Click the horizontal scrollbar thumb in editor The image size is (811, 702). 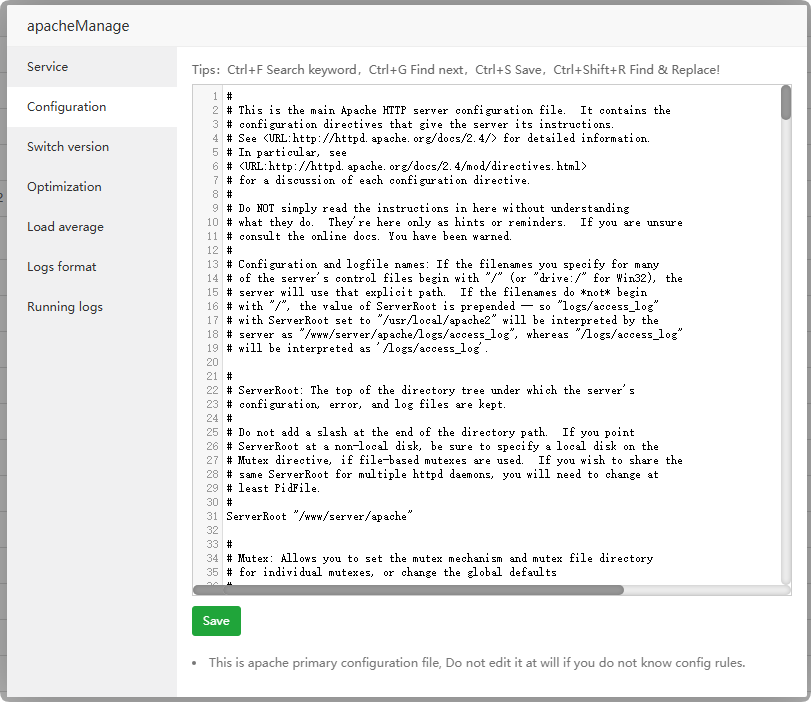click(x=408, y=590)
